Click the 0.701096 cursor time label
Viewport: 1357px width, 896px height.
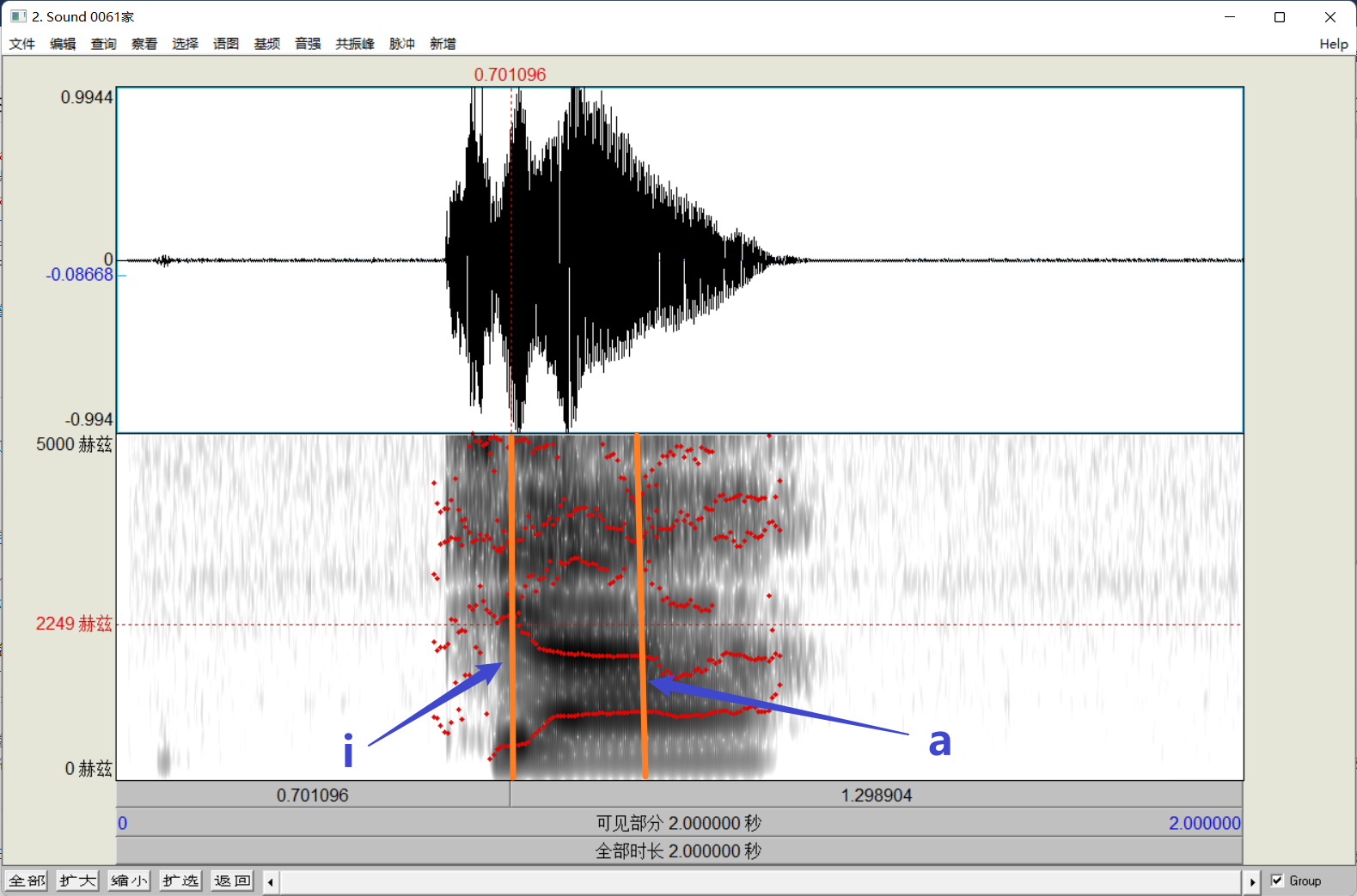click(x=510, y=75)
